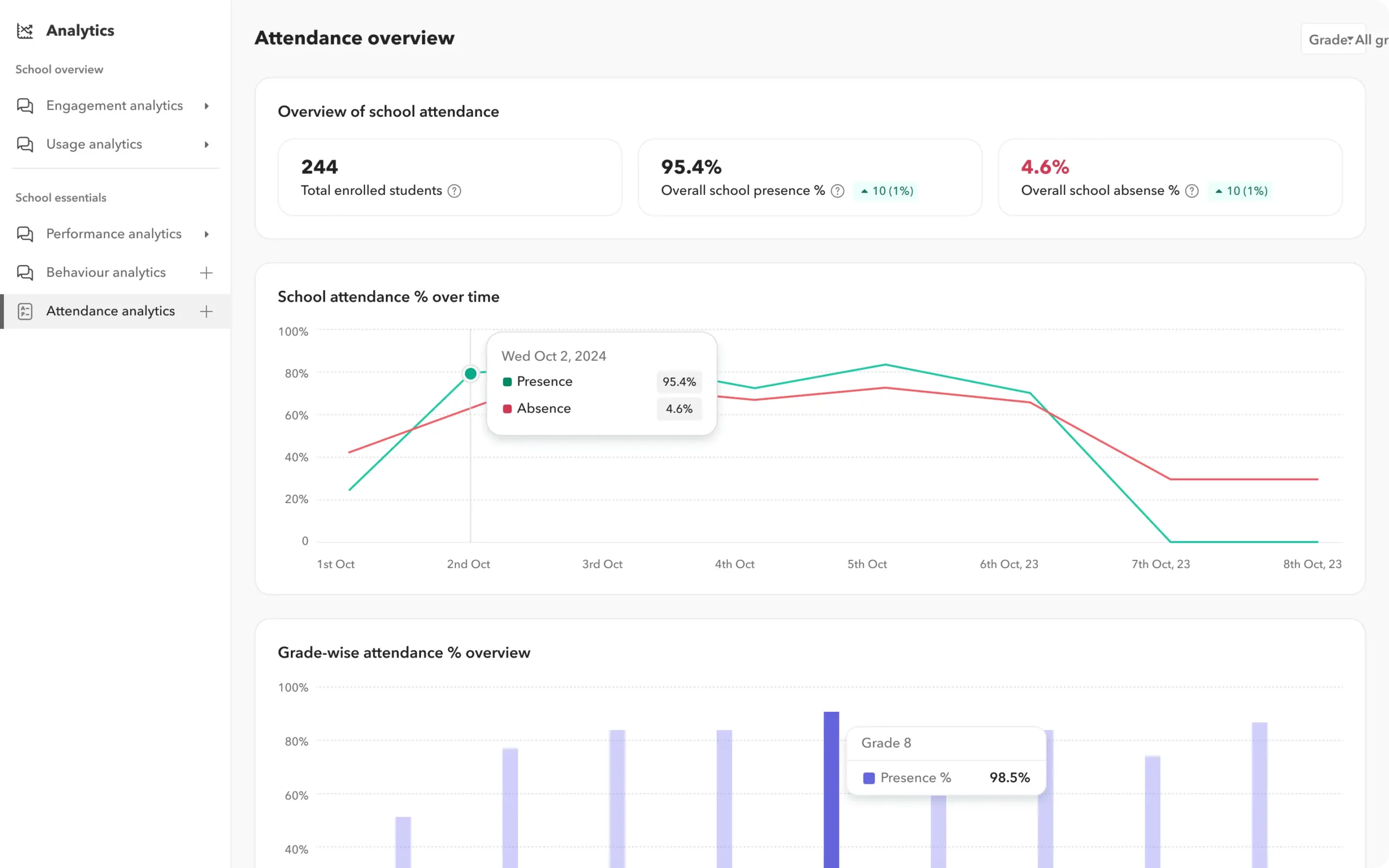Toggle the Presence series in chart tooltip
This screenshot has height=868, width=1389.
pos(544,381)
